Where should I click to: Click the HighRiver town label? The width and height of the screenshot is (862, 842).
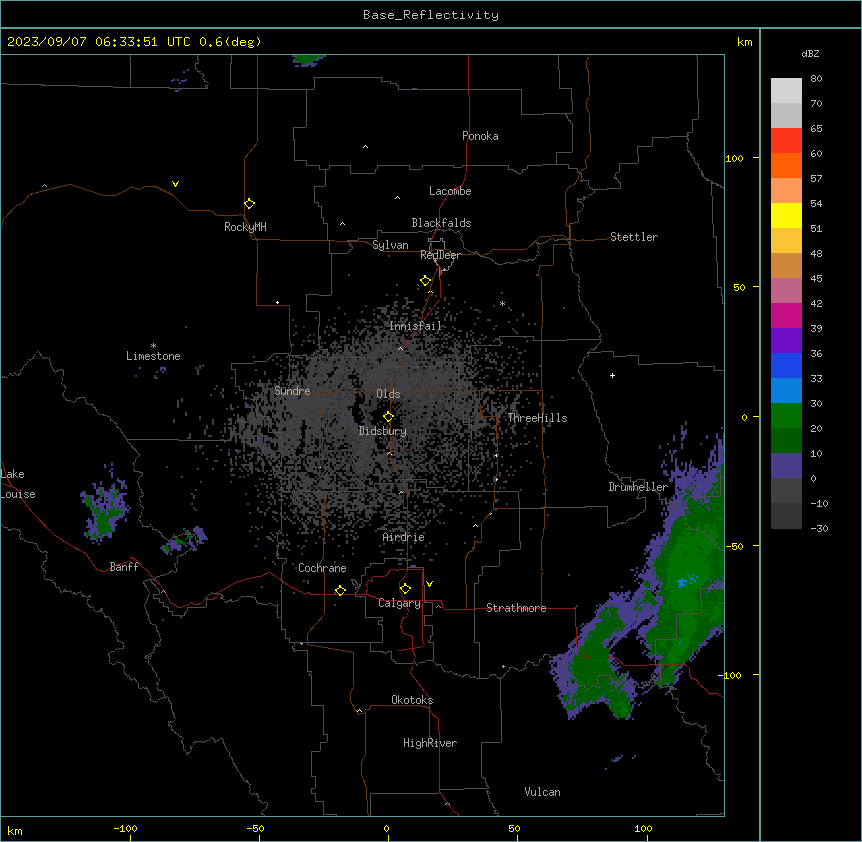(x=430, y=743)
